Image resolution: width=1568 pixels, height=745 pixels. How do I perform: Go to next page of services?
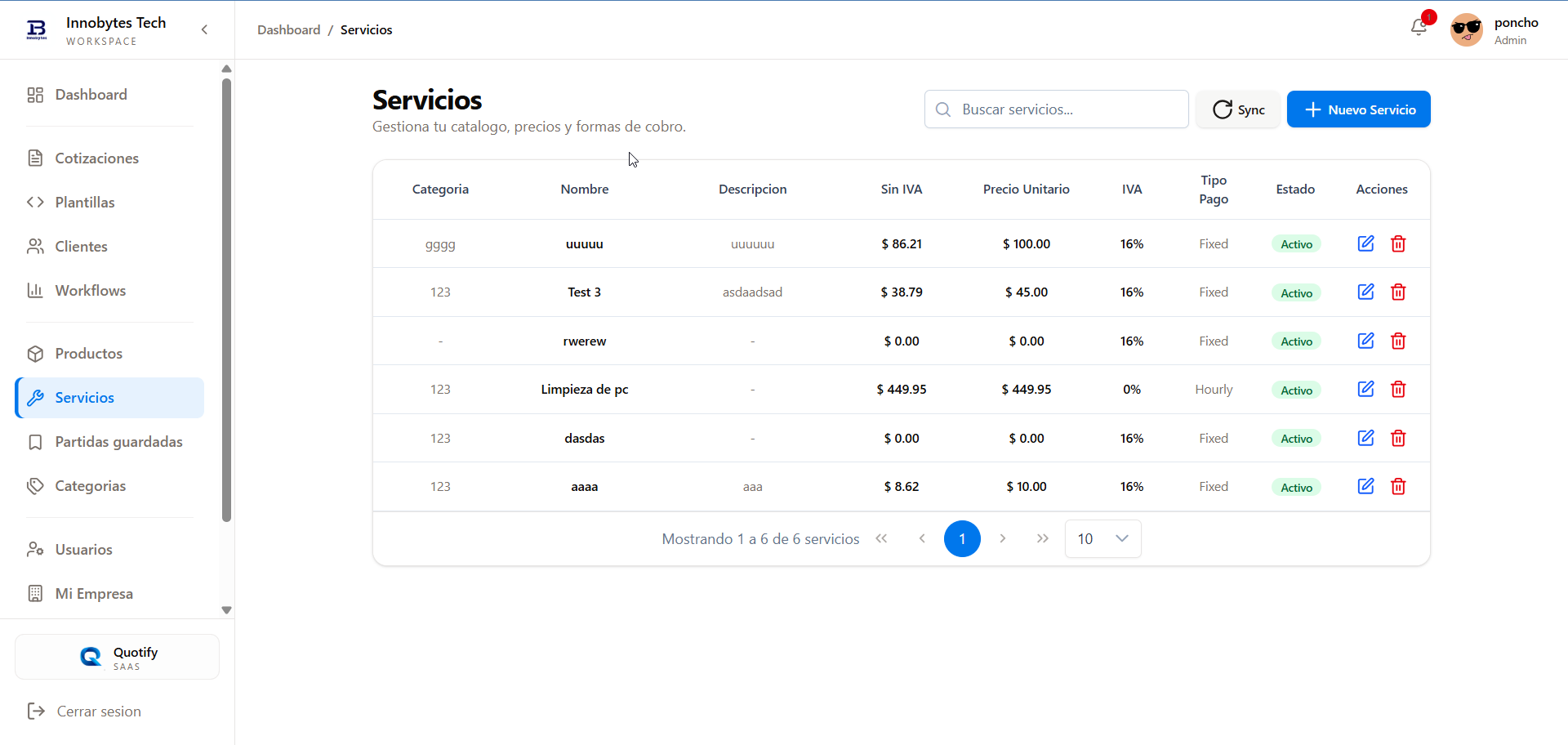[x=1003, y=538]
